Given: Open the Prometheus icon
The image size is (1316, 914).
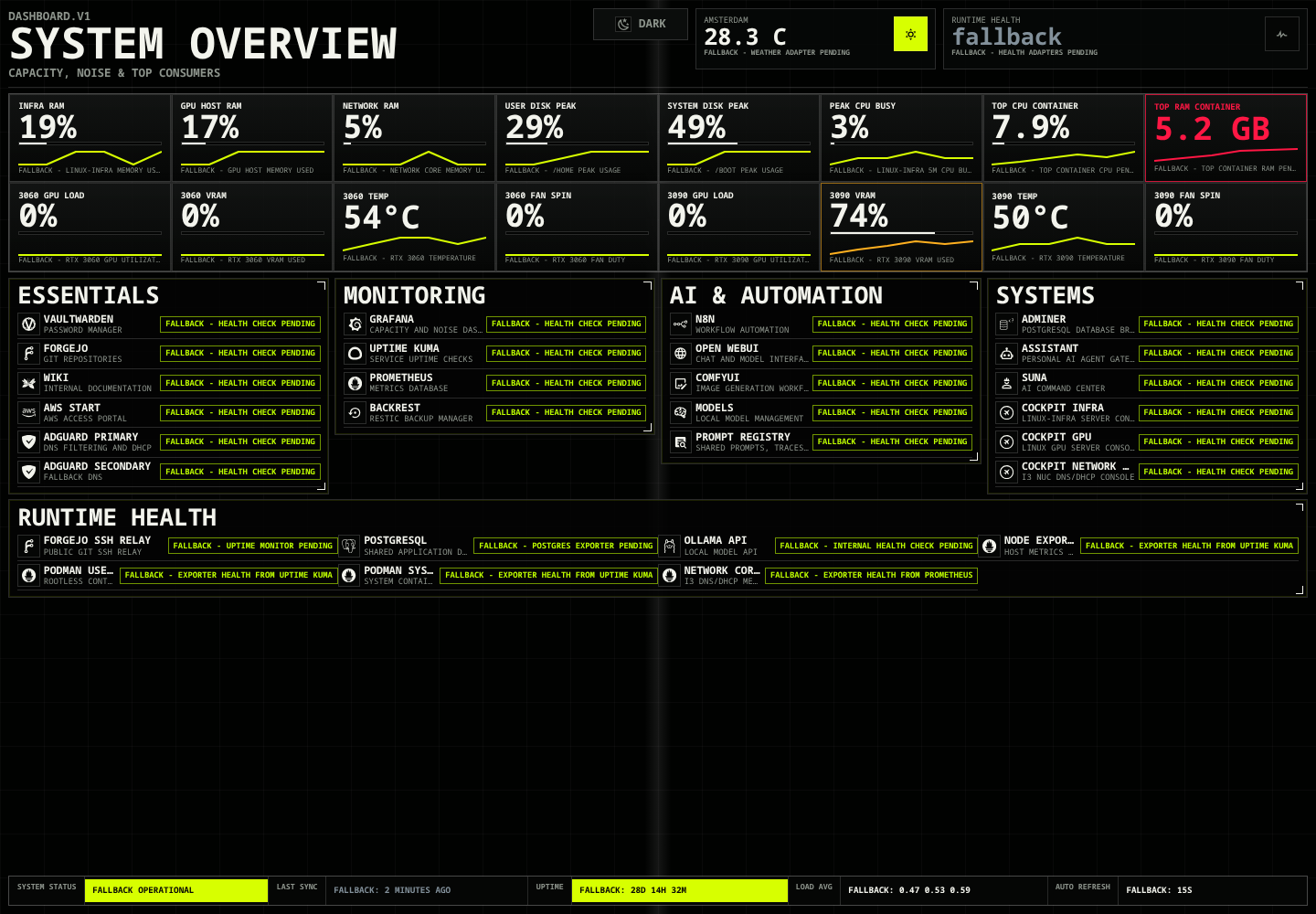Looking at the screenshot, I should click(x=355, y=383).
